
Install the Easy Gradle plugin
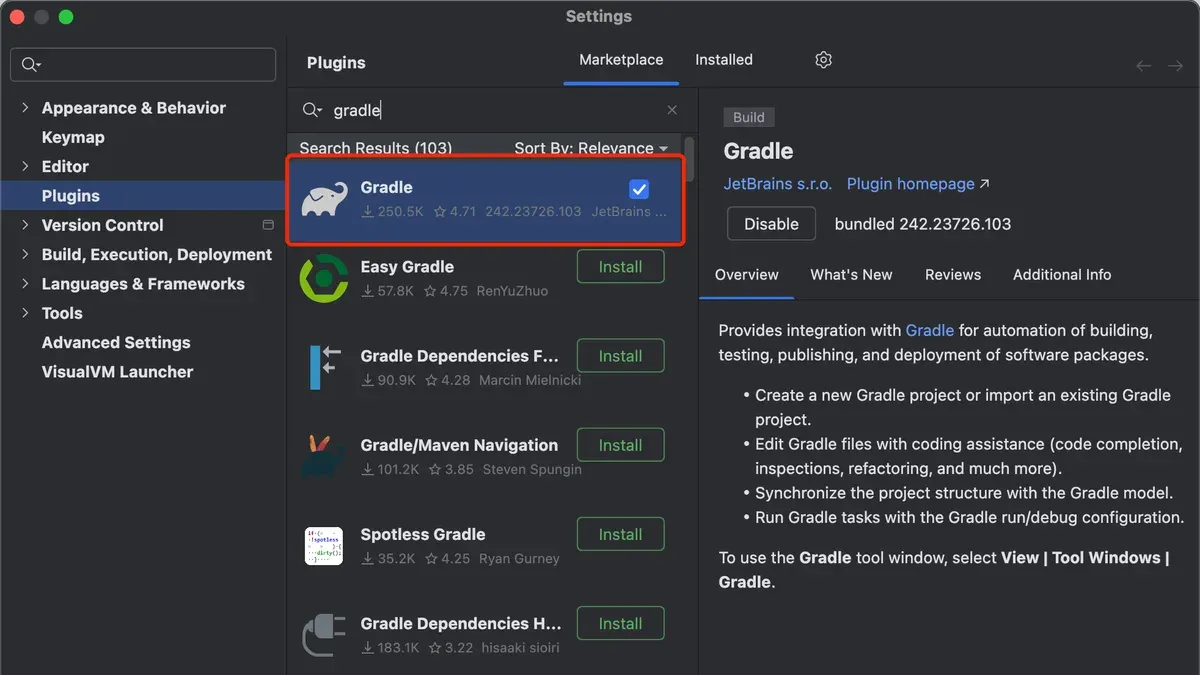pyautogui.click(x=621, y=267)
